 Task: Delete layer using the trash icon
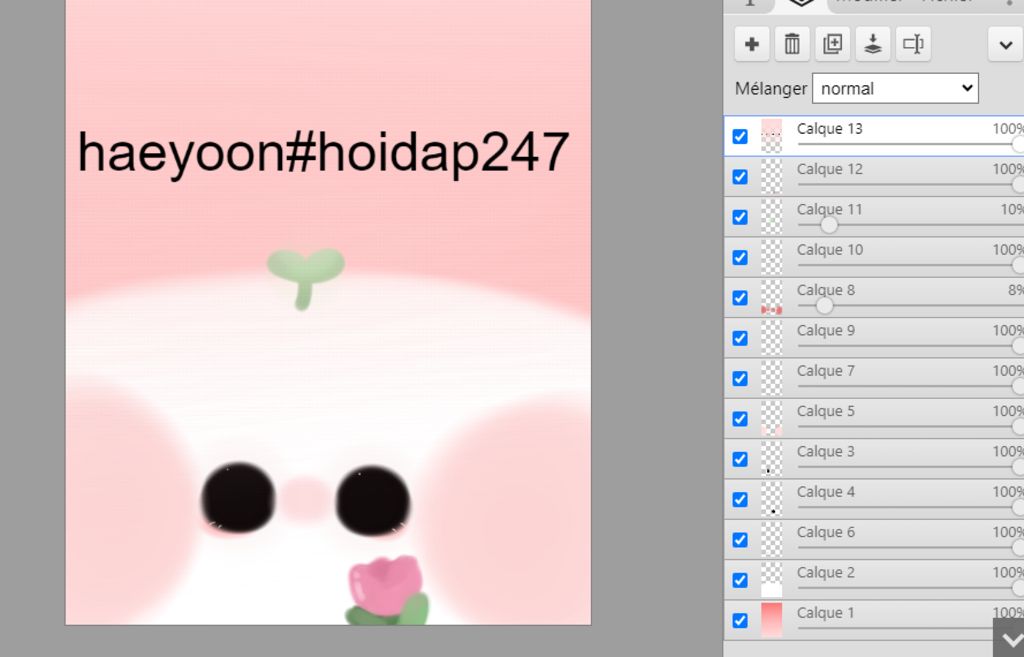(792, 44)
